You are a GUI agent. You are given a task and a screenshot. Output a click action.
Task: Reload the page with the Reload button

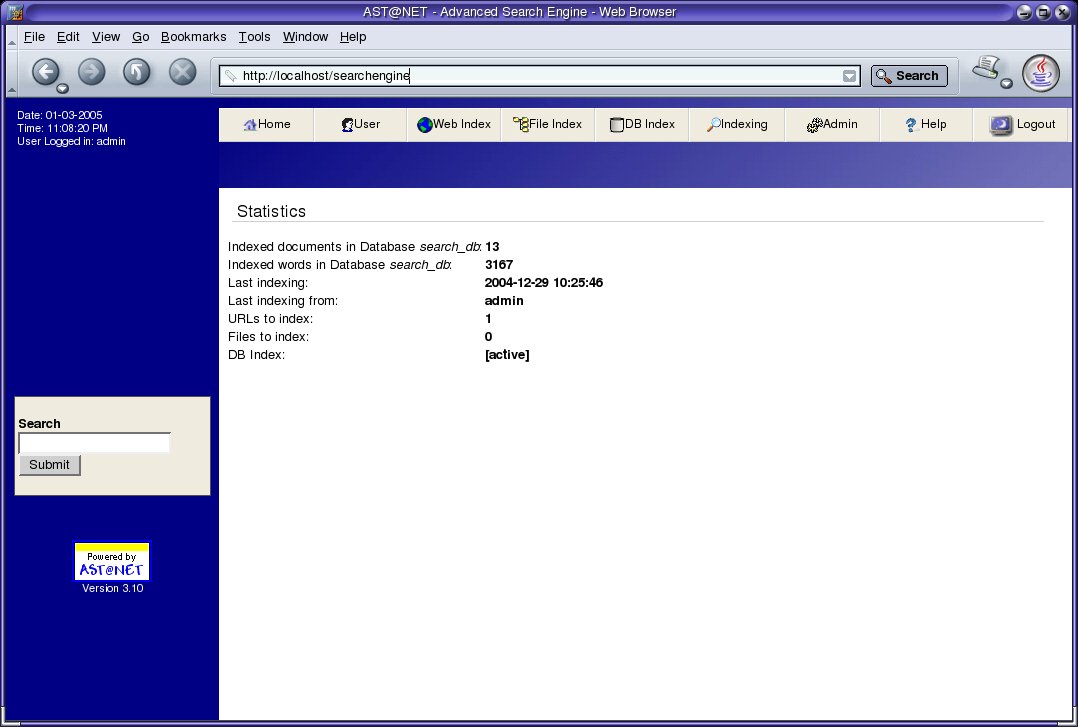137,72
